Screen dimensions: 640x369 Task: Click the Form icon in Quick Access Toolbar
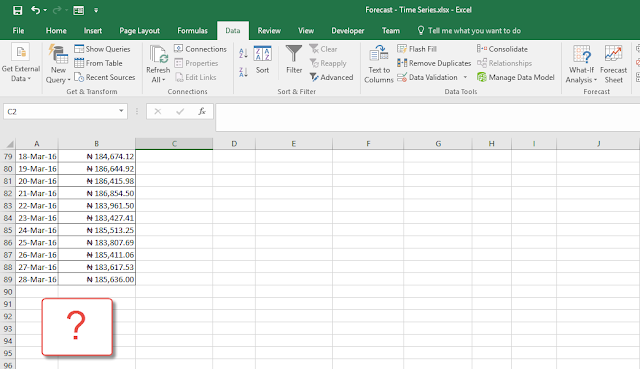[x=78, y=10]
